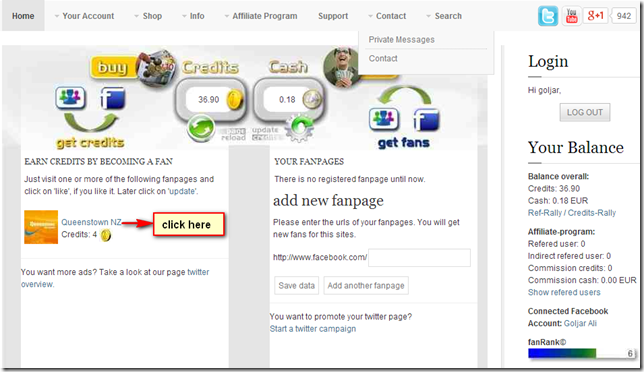The width and height of the screenshot is (644, 372).
Task: Click the fanRank progress bar
Action: 581,354
